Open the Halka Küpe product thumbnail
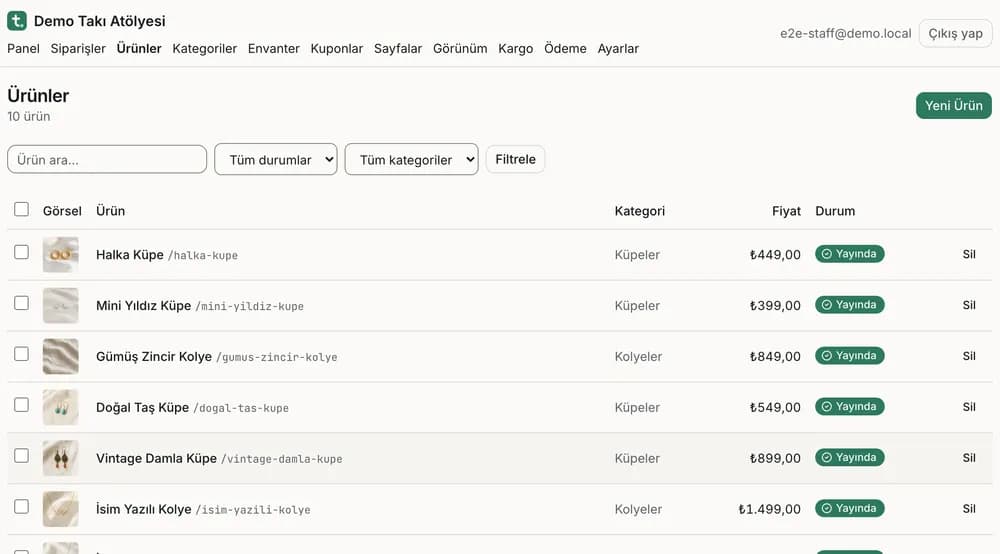The width and height of the screenshot is (1000, 554). [x=61, y=254]
